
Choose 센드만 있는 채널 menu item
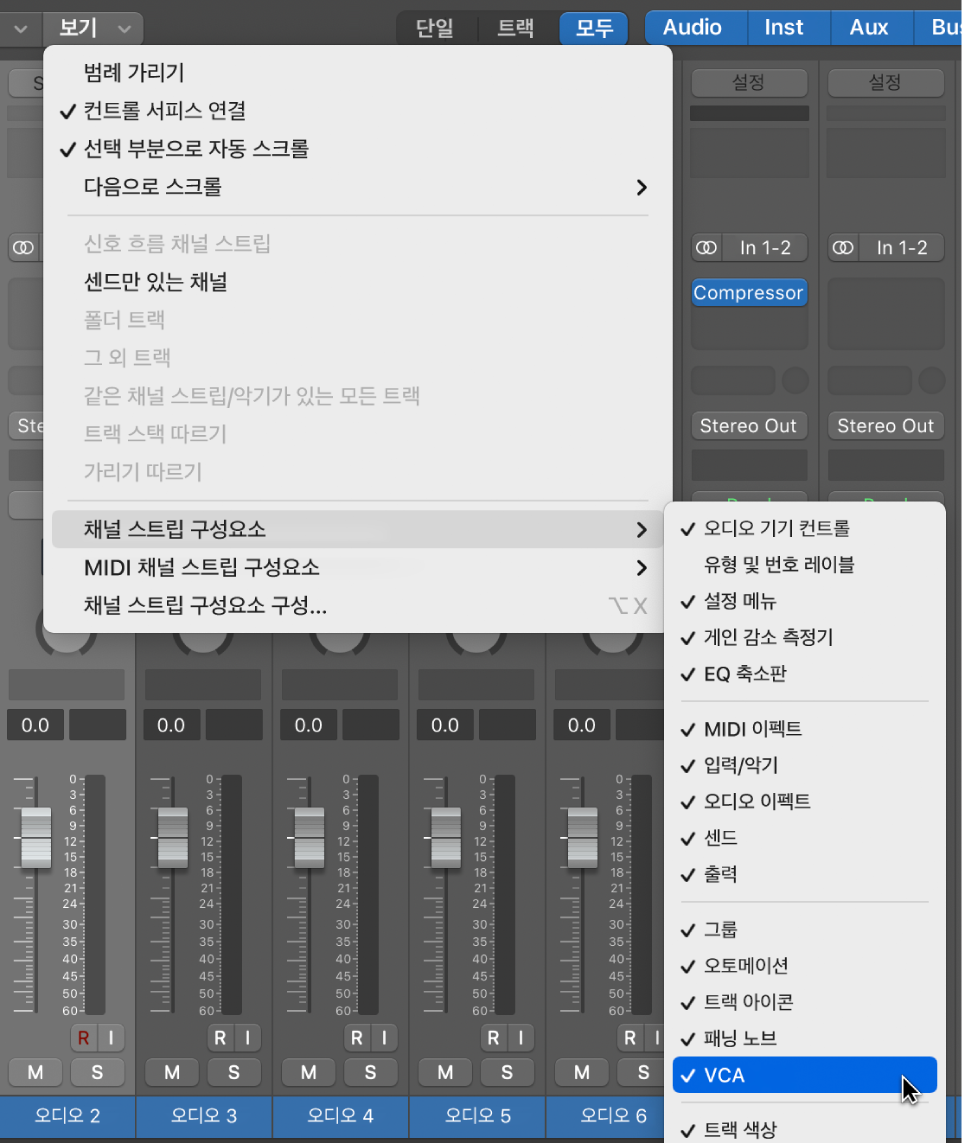(x=357, y=282)
